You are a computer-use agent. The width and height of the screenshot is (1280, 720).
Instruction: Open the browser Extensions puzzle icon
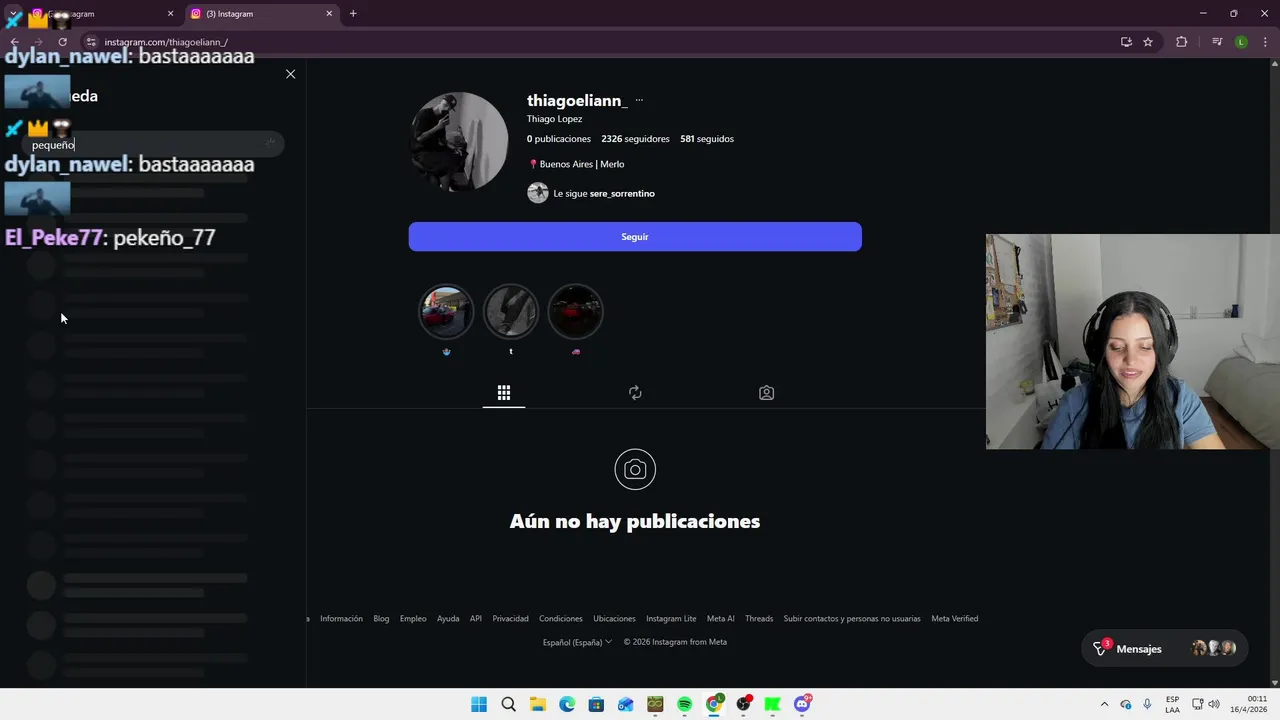tap(1181, 42)
